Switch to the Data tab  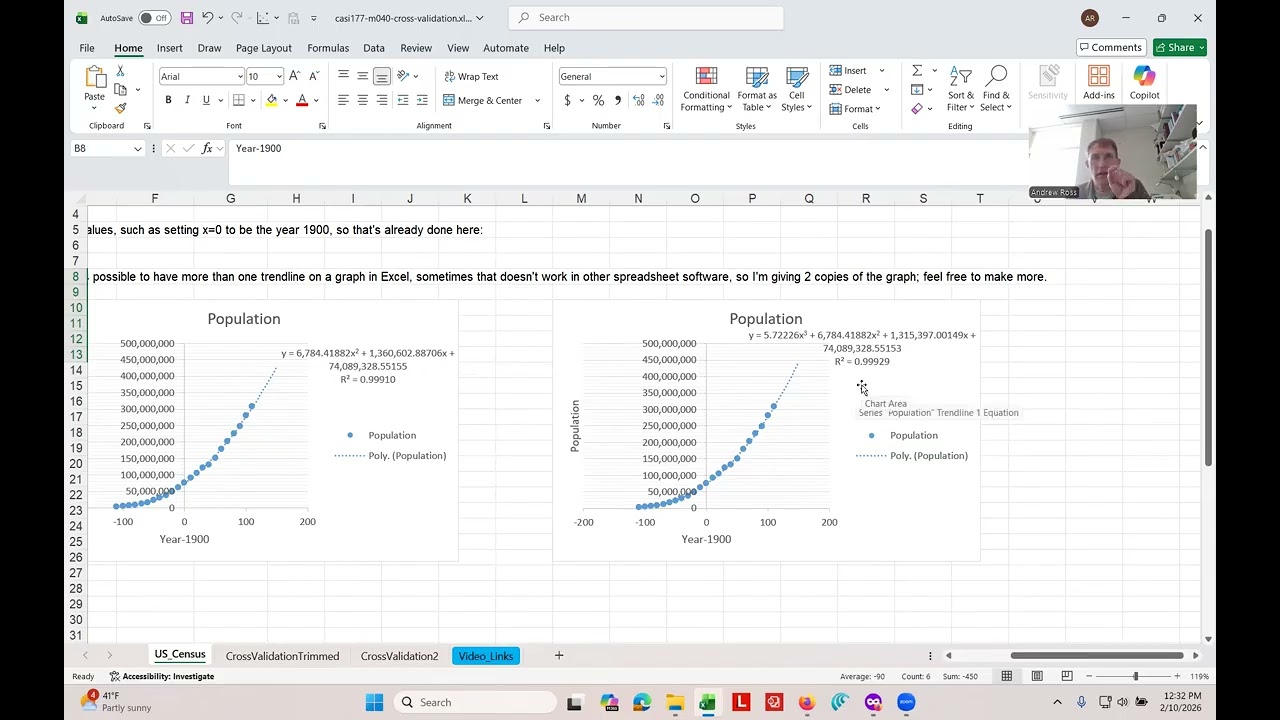374,48
